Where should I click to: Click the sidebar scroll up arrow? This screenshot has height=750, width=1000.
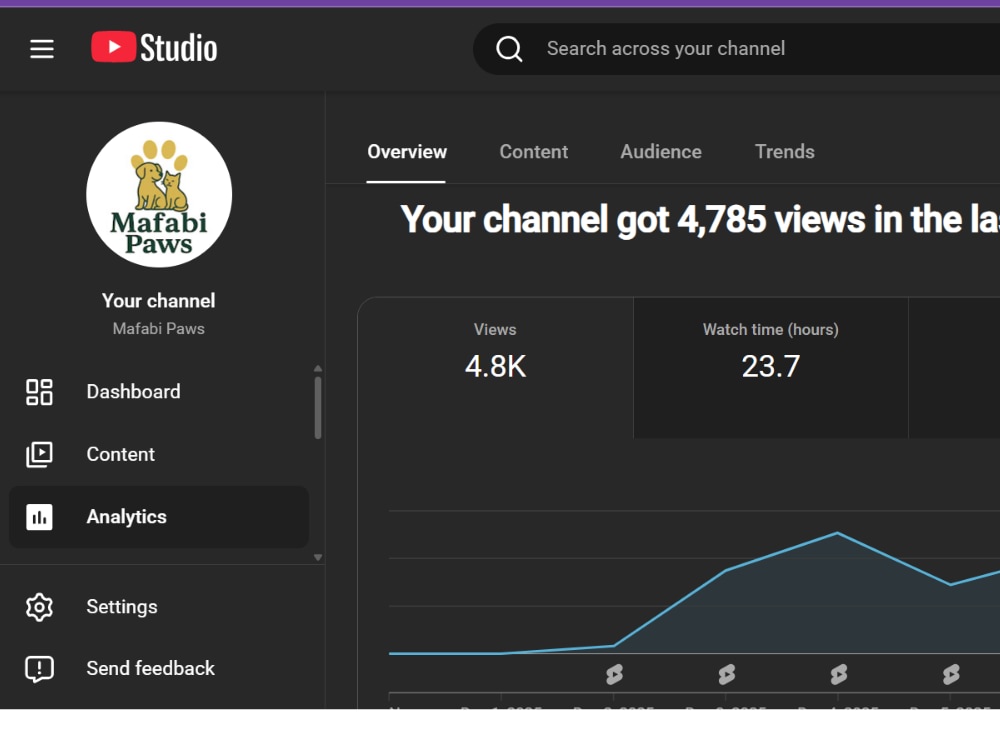(318, 369)
